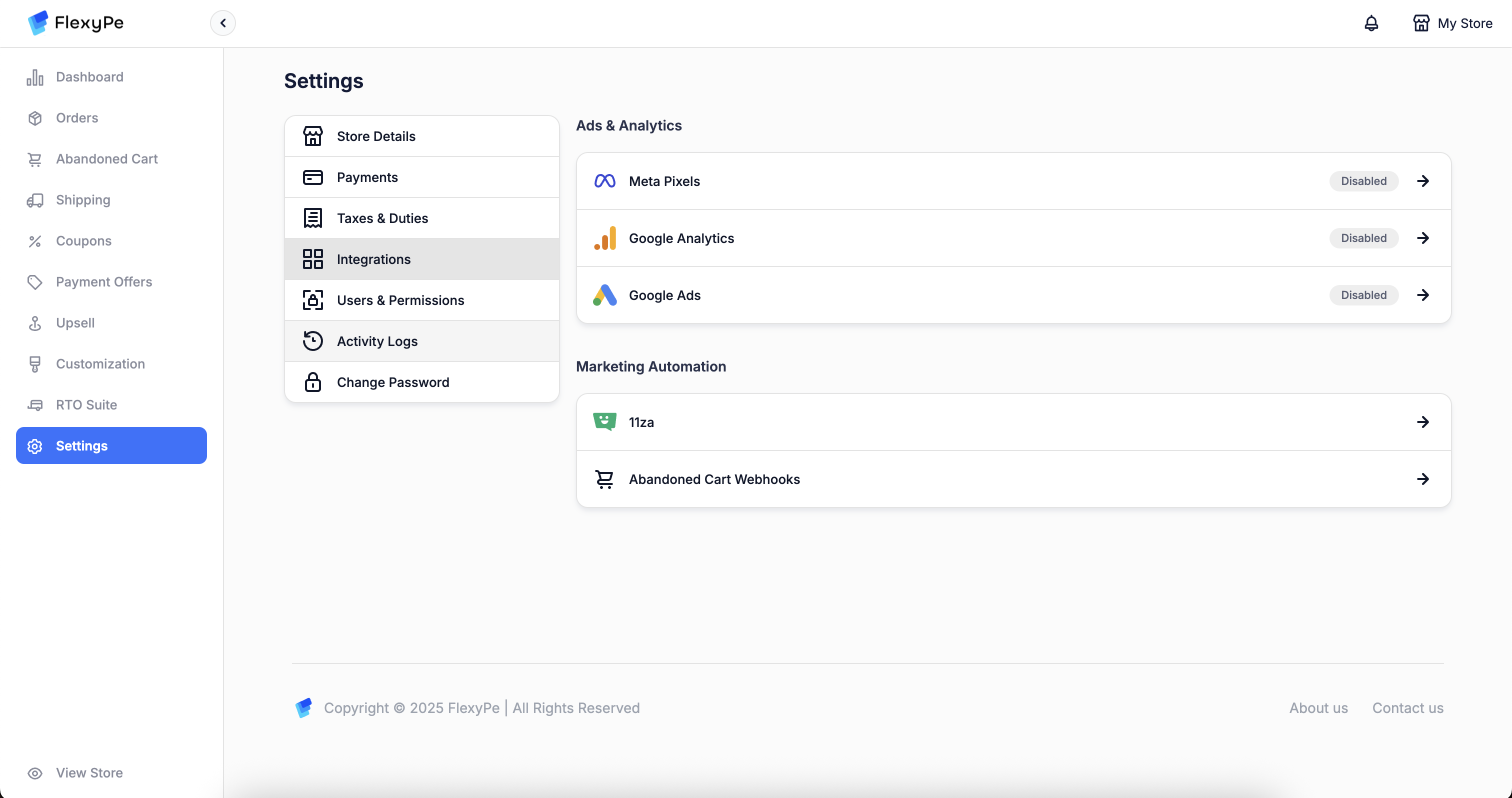Click Google Ads Disabled status badge
This screenshot has height=798, width=1512.
point(1363,295)
